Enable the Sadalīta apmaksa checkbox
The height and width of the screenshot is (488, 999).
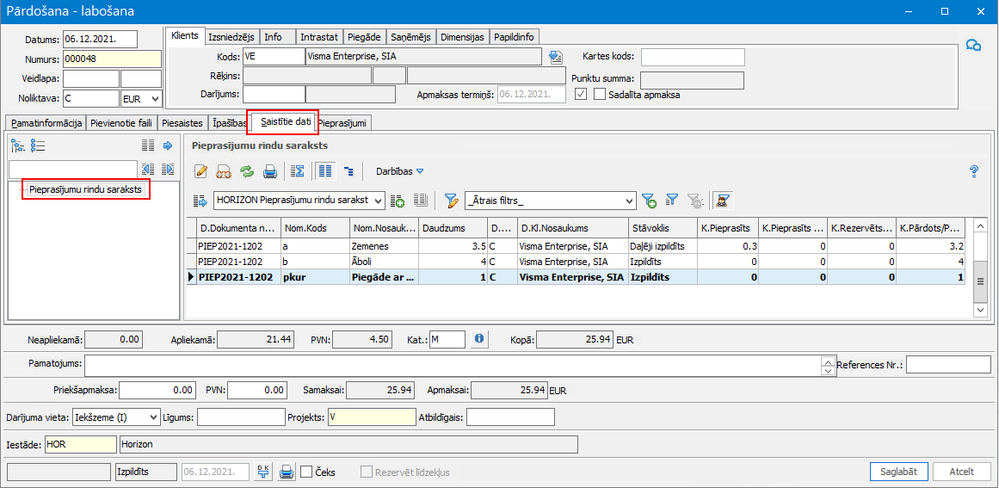[x=600, y=95]
